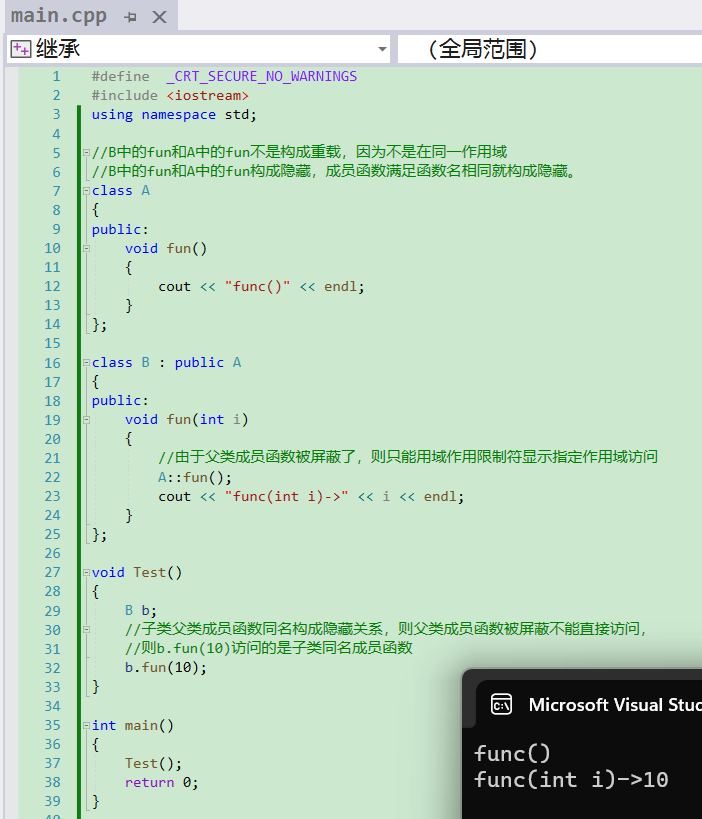Click the comment on line 21
Image resolution: width=702 pixels, height=819 pixels.
click(x=407, y=458)
